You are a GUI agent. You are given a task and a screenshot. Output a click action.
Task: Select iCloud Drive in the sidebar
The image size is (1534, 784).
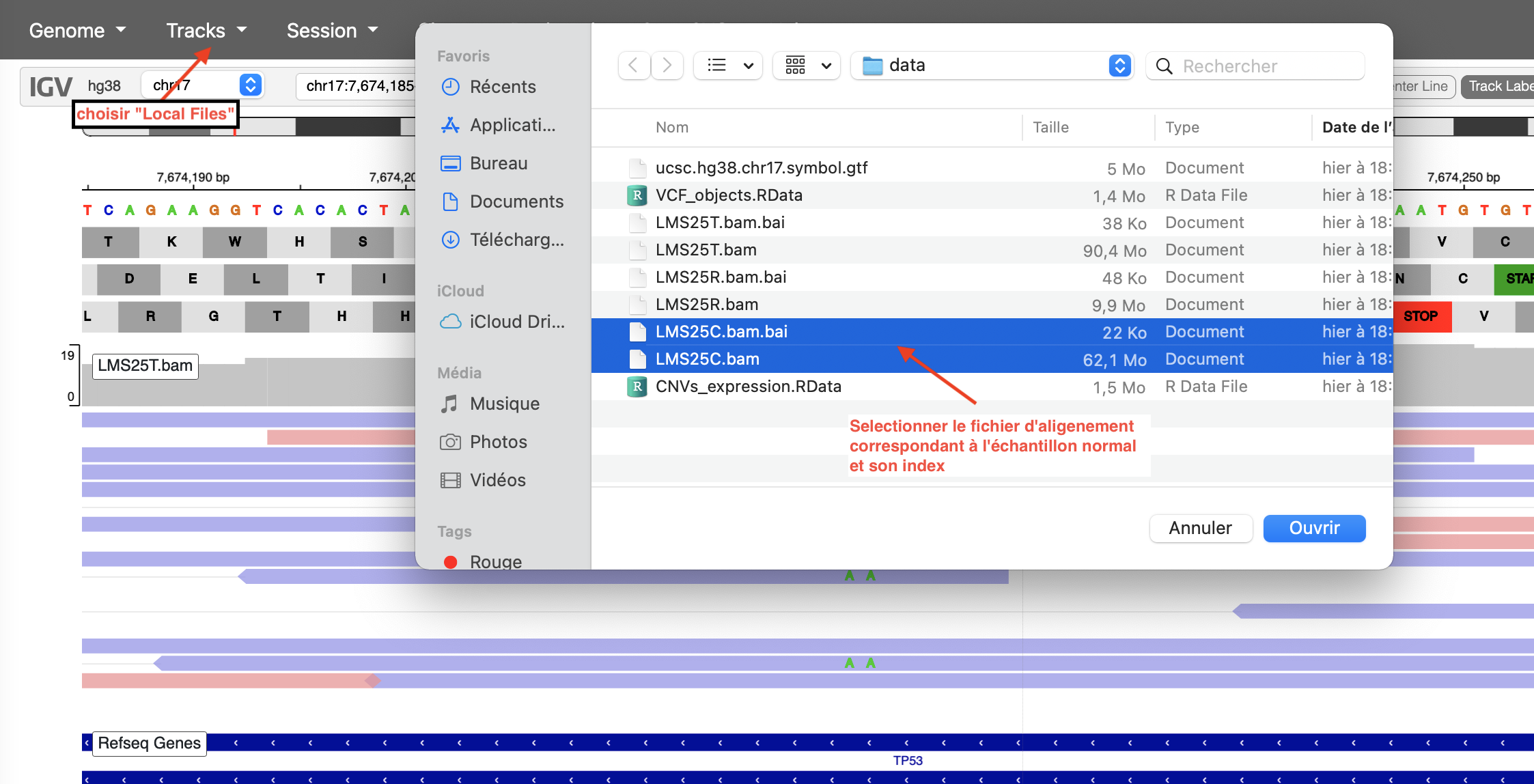[516, 322]
